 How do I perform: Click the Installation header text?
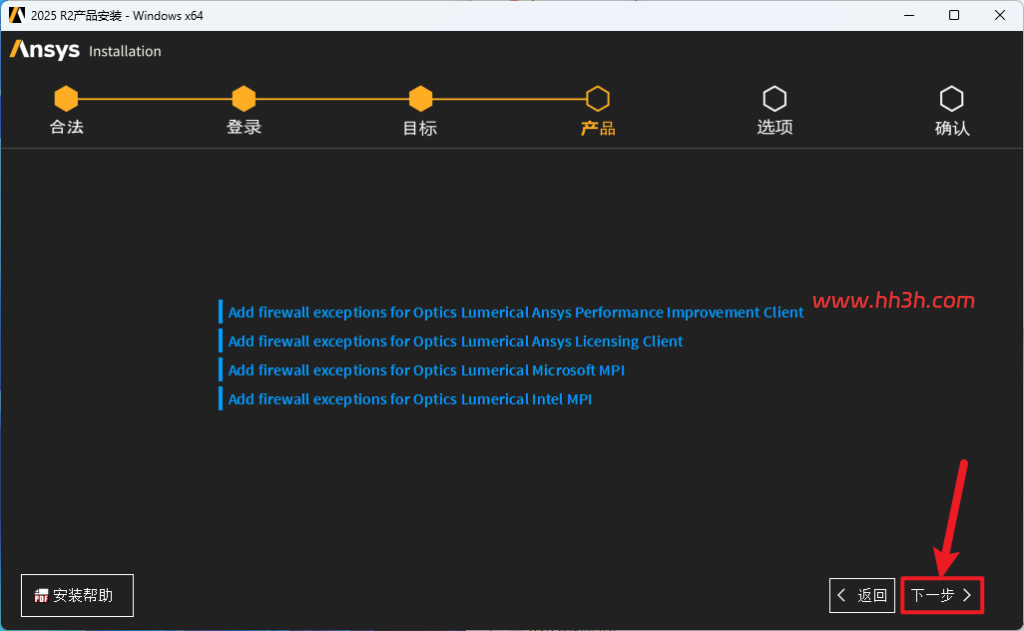pyautogui.click(x=125, y=51)
